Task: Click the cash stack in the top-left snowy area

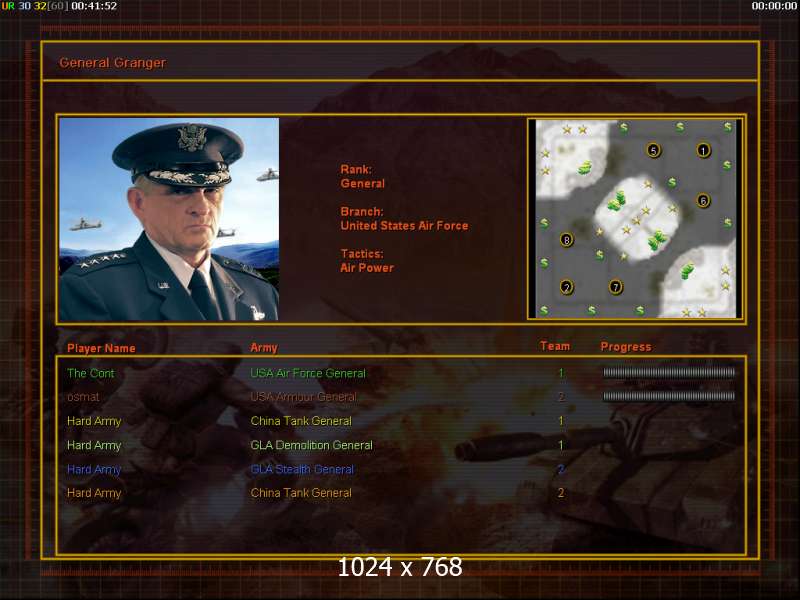Action: pyautogui.click(x=584, y=167)
